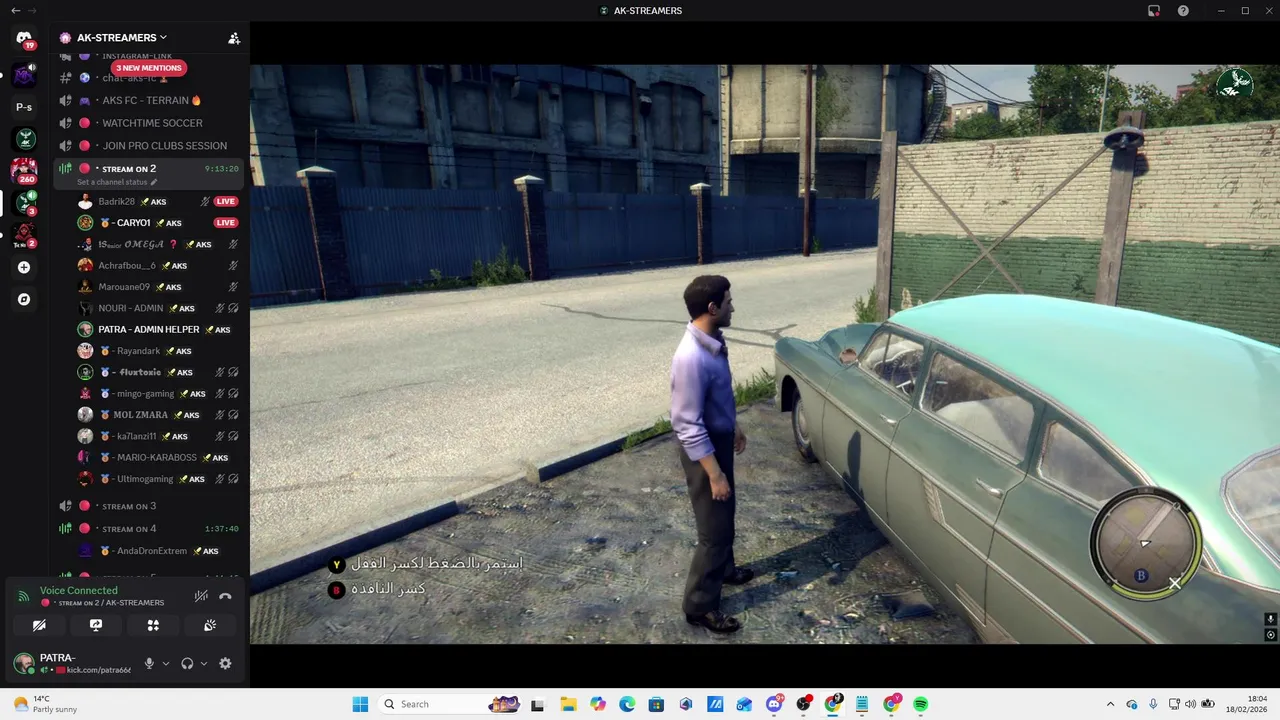The image size is (1280, 720).
Task: Open the P-s server
Action: click(24, 107)
